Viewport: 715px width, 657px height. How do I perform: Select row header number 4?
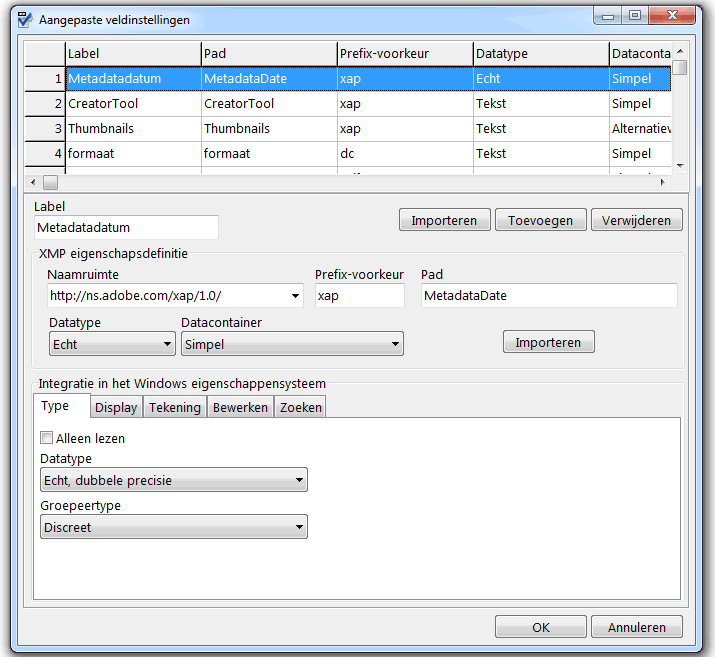(45, 154)
